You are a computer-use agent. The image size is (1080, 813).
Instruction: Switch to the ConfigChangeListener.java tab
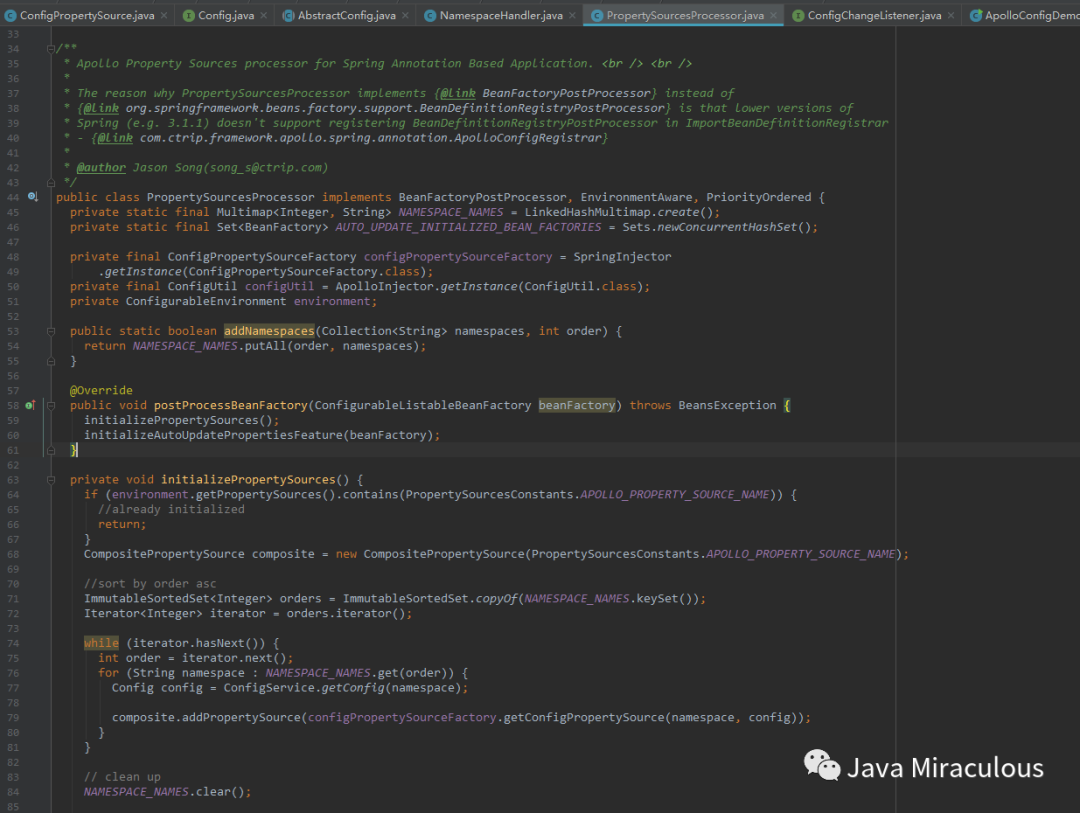(874, 15)
